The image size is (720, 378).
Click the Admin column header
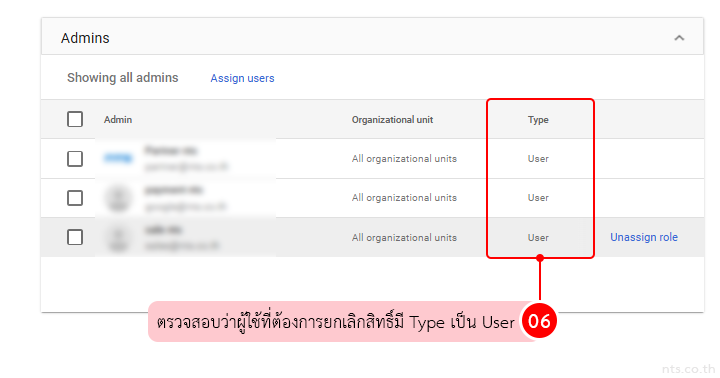pos(118,119)
